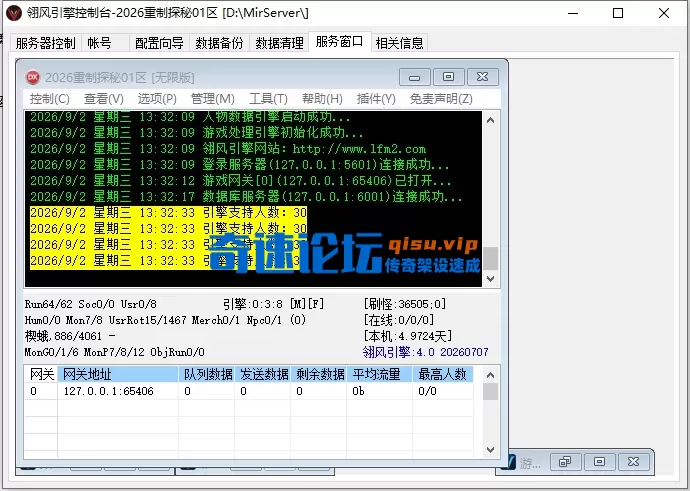
Task: Switch to the 帐号 tab
Action: 105,43
